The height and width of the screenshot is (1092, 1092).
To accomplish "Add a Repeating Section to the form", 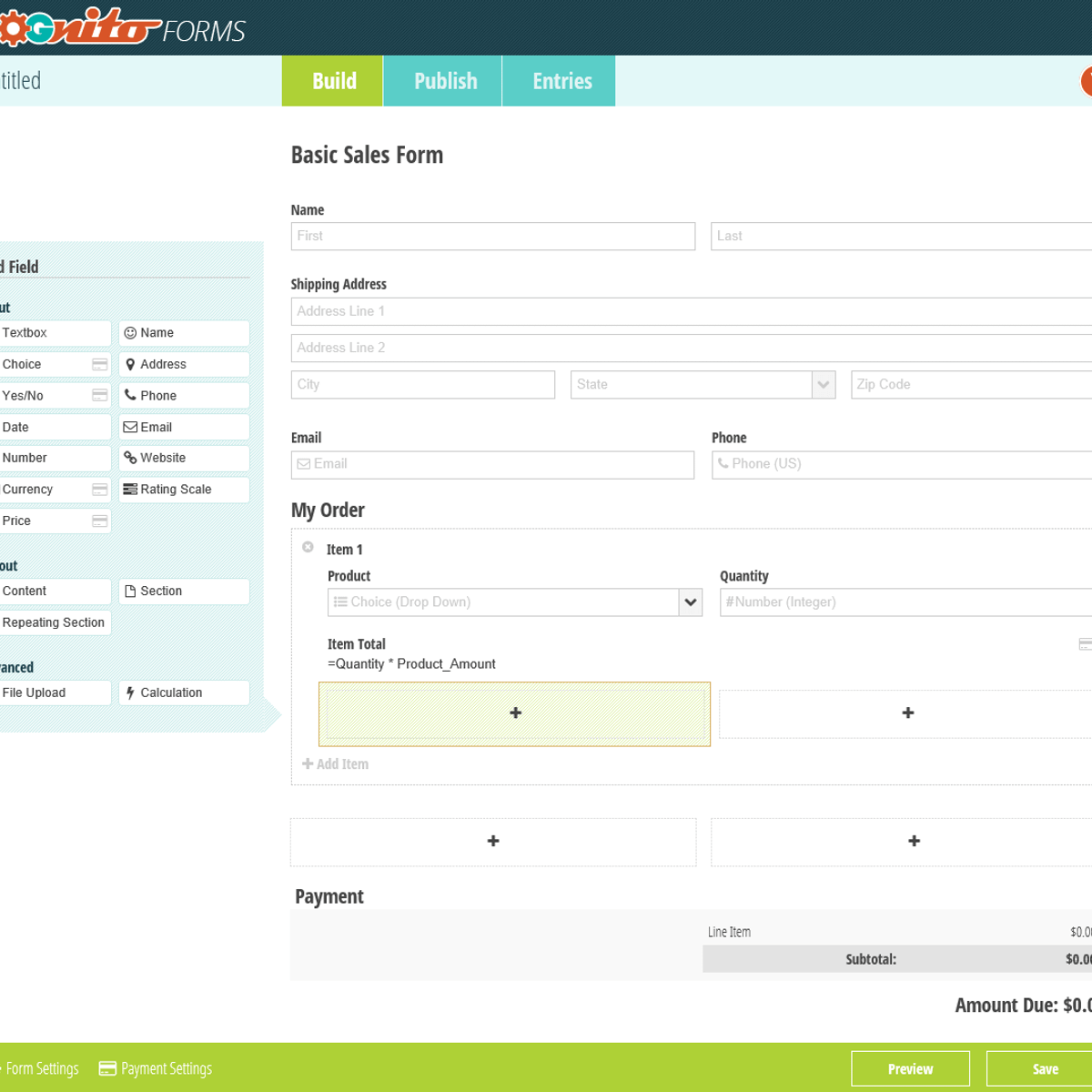I will pyautogui.click(x=55, y=622).
